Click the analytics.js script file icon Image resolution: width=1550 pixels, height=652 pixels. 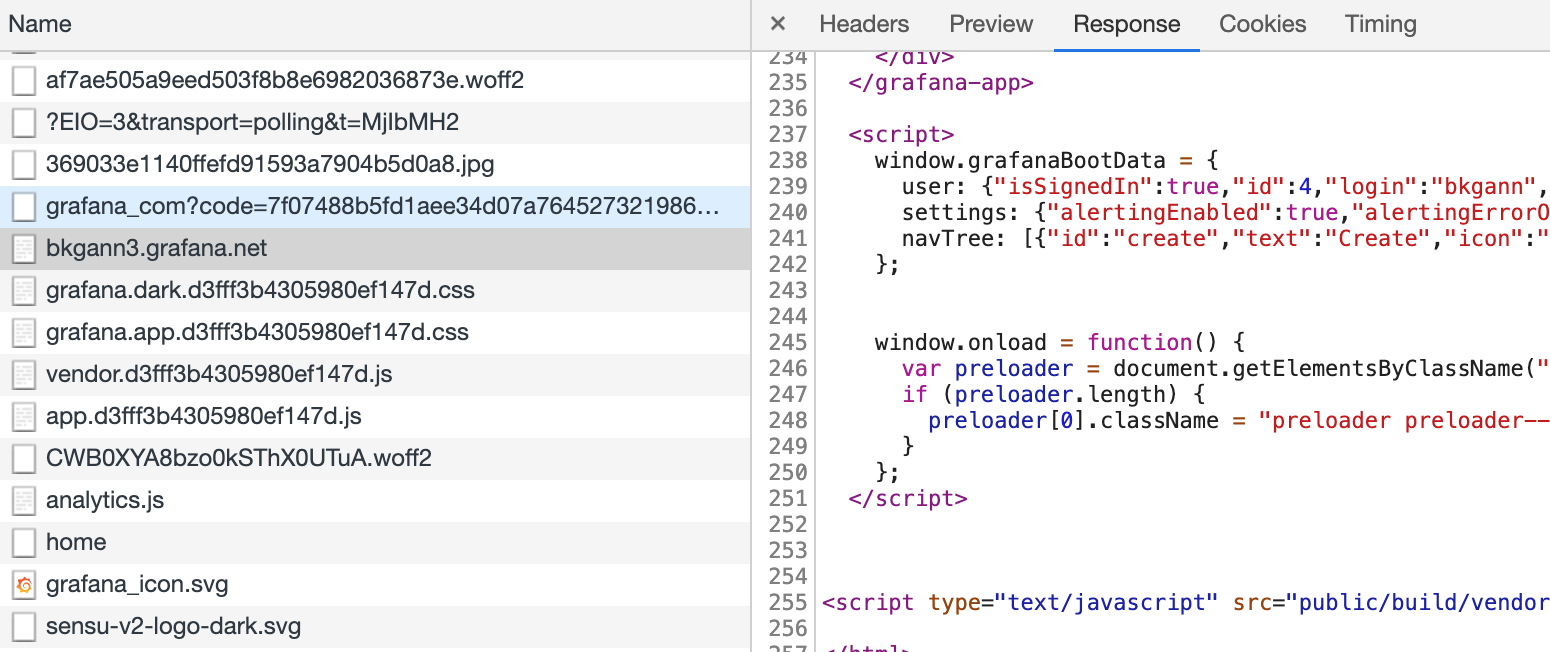24,501
